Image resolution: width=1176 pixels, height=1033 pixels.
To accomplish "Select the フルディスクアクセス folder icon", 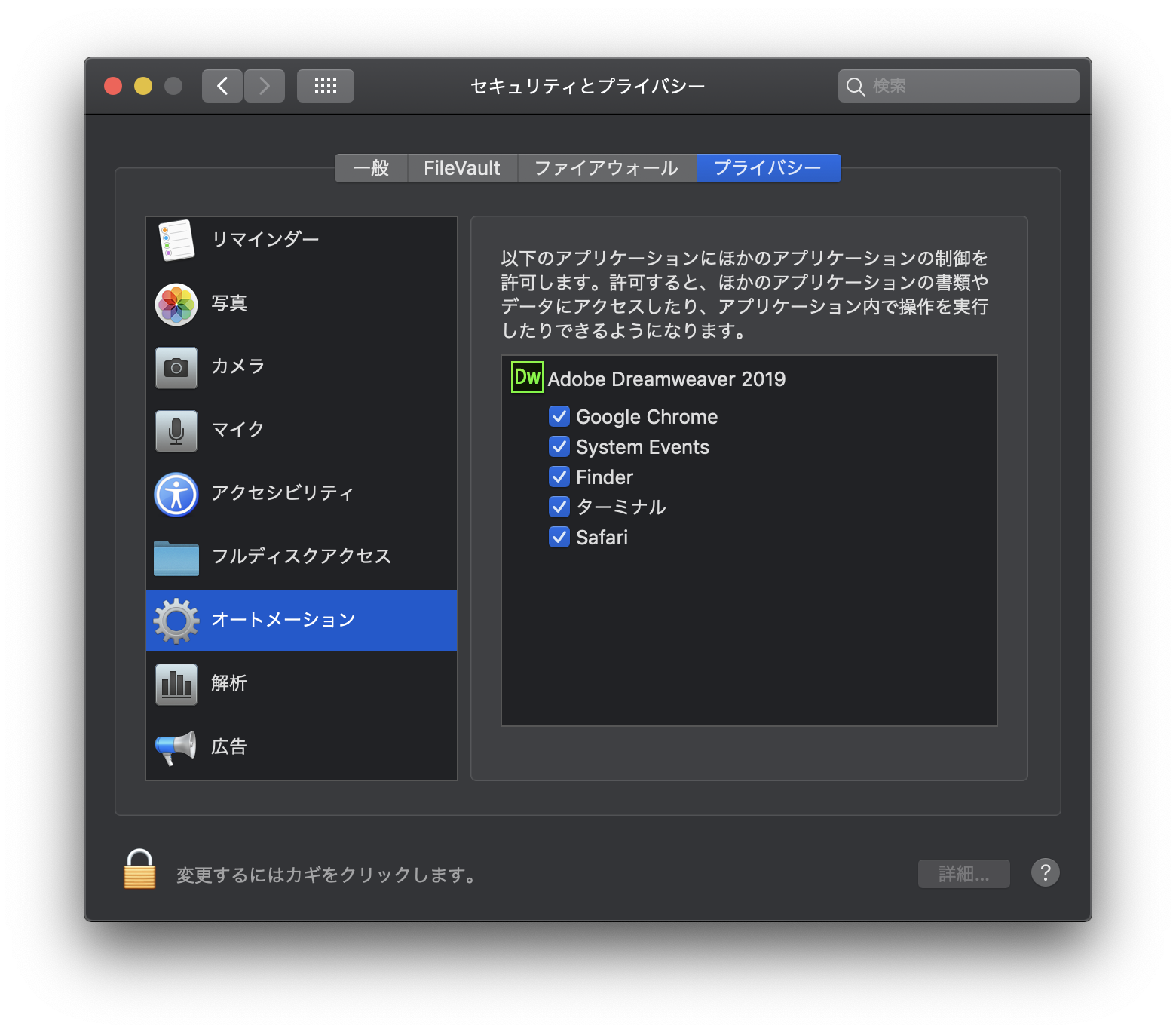I will click(176, 558).
